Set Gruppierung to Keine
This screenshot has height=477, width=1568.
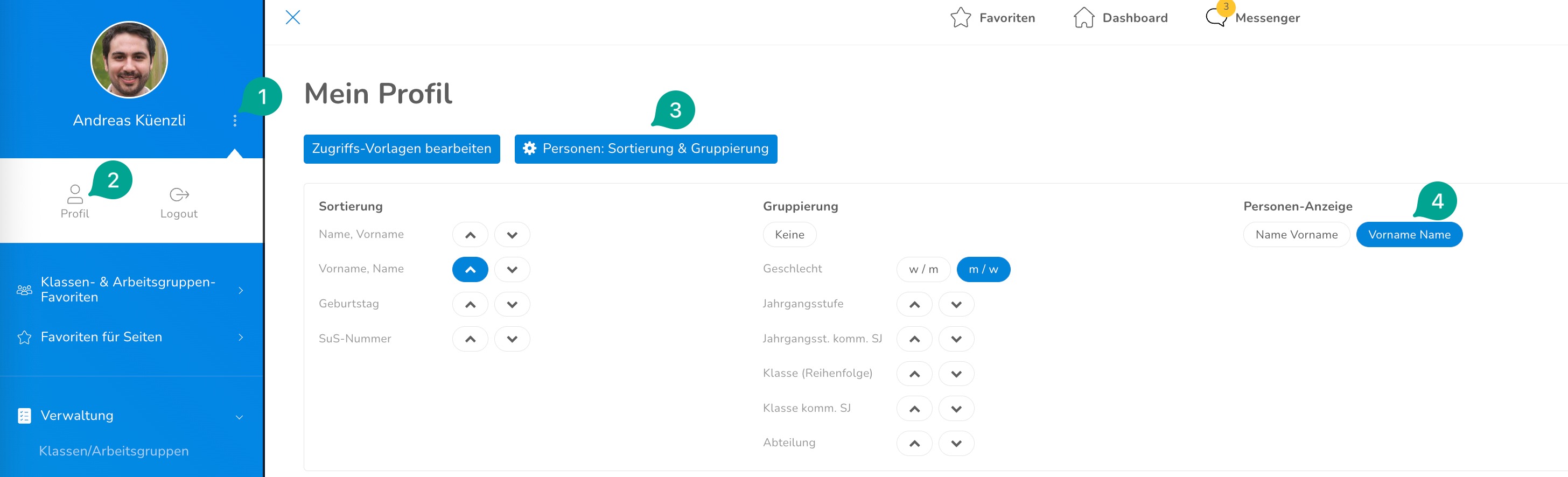coord(789,235)
